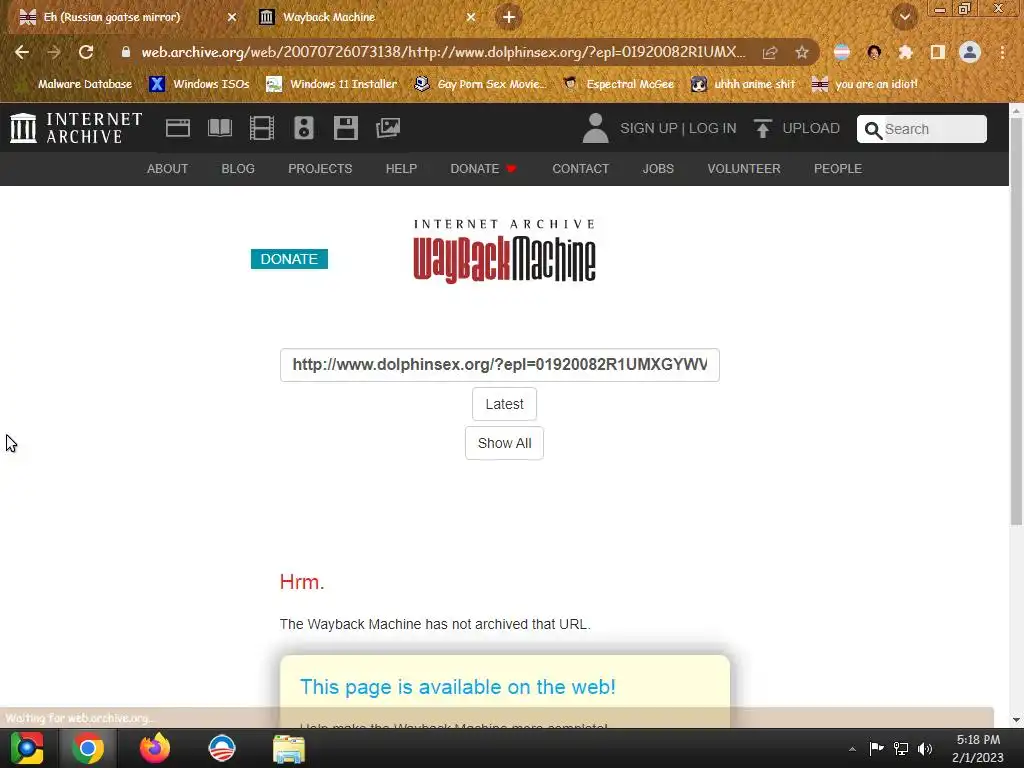
Task: Click SIGN UP | LOG IN link
Action: coord(678,128)
